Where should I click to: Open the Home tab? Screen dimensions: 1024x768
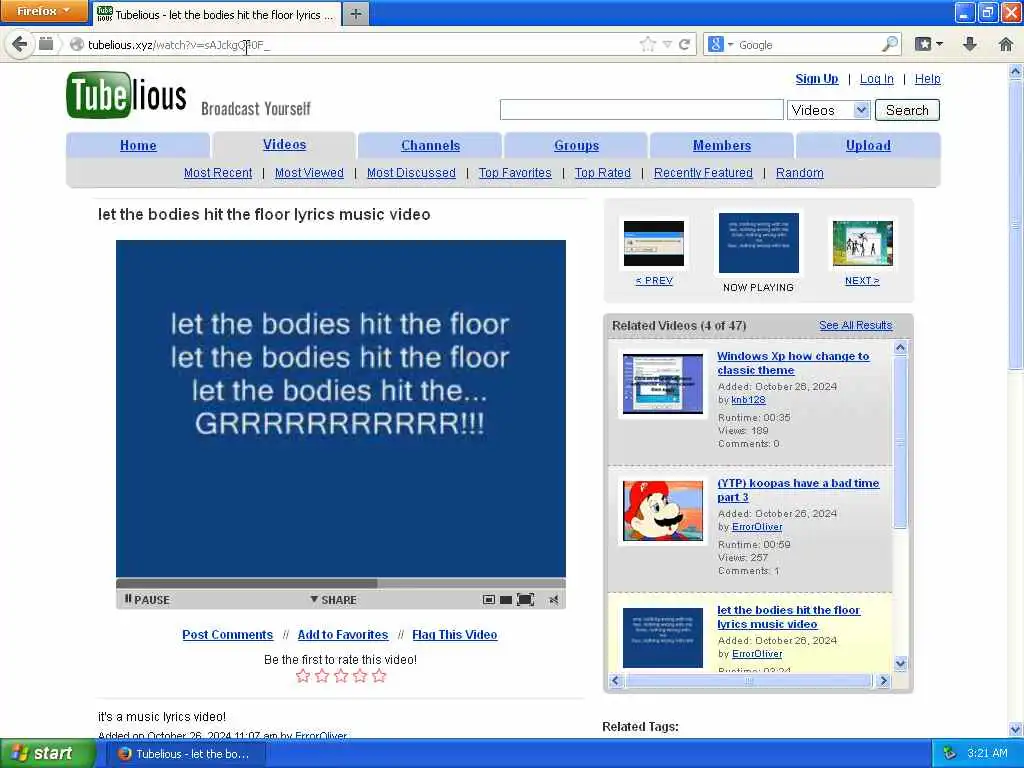click(138, 145)
